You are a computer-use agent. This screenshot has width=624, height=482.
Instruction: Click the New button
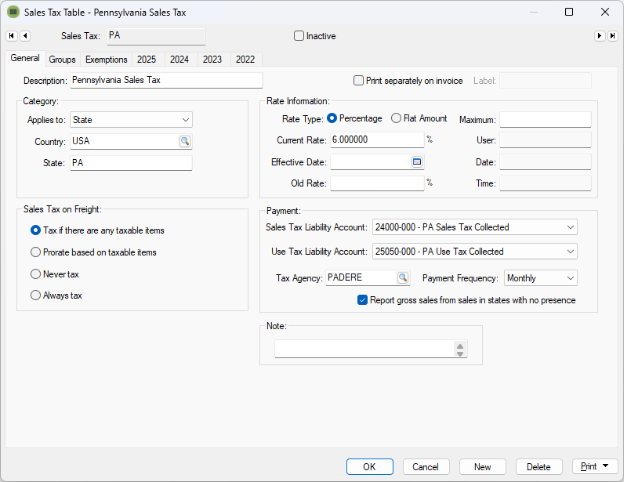(x=482, y=466)
